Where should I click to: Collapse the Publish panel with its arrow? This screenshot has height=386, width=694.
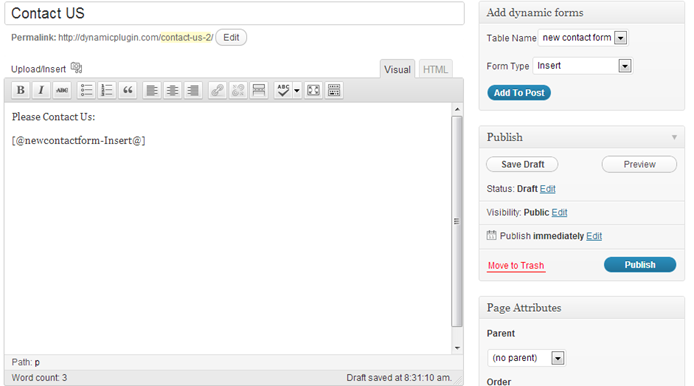(x=674, y=137)
